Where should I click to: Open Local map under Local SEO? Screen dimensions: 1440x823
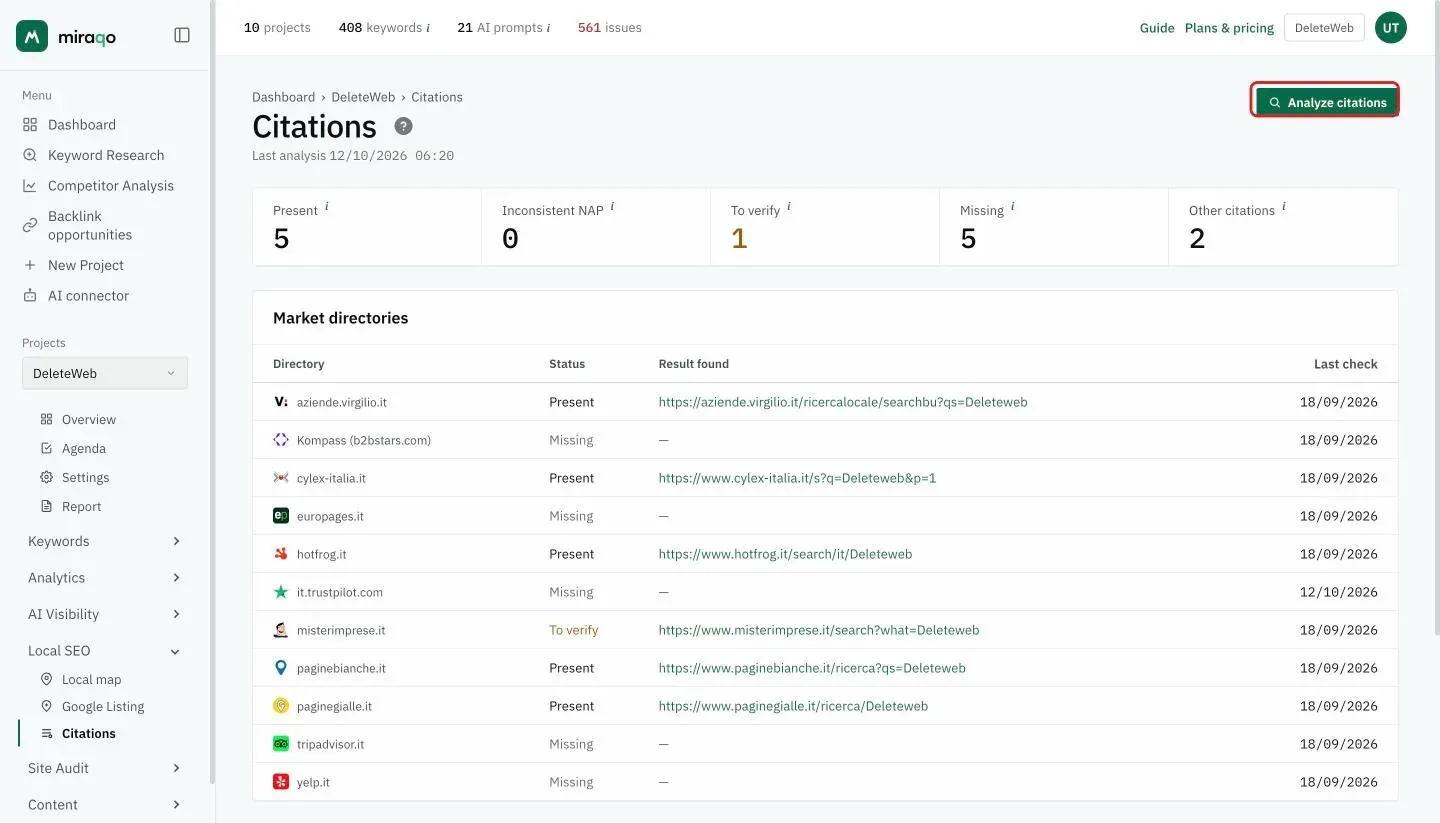point(81,679)
